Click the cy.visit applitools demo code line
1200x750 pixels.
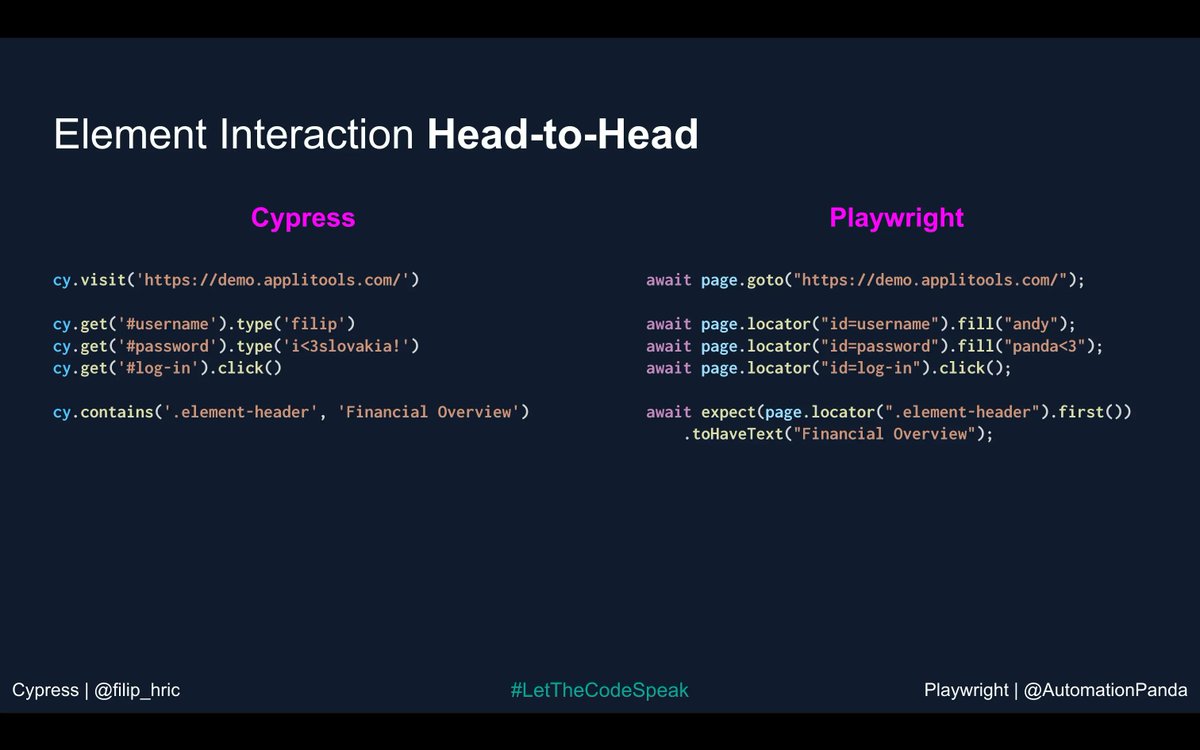coord(236,280)
